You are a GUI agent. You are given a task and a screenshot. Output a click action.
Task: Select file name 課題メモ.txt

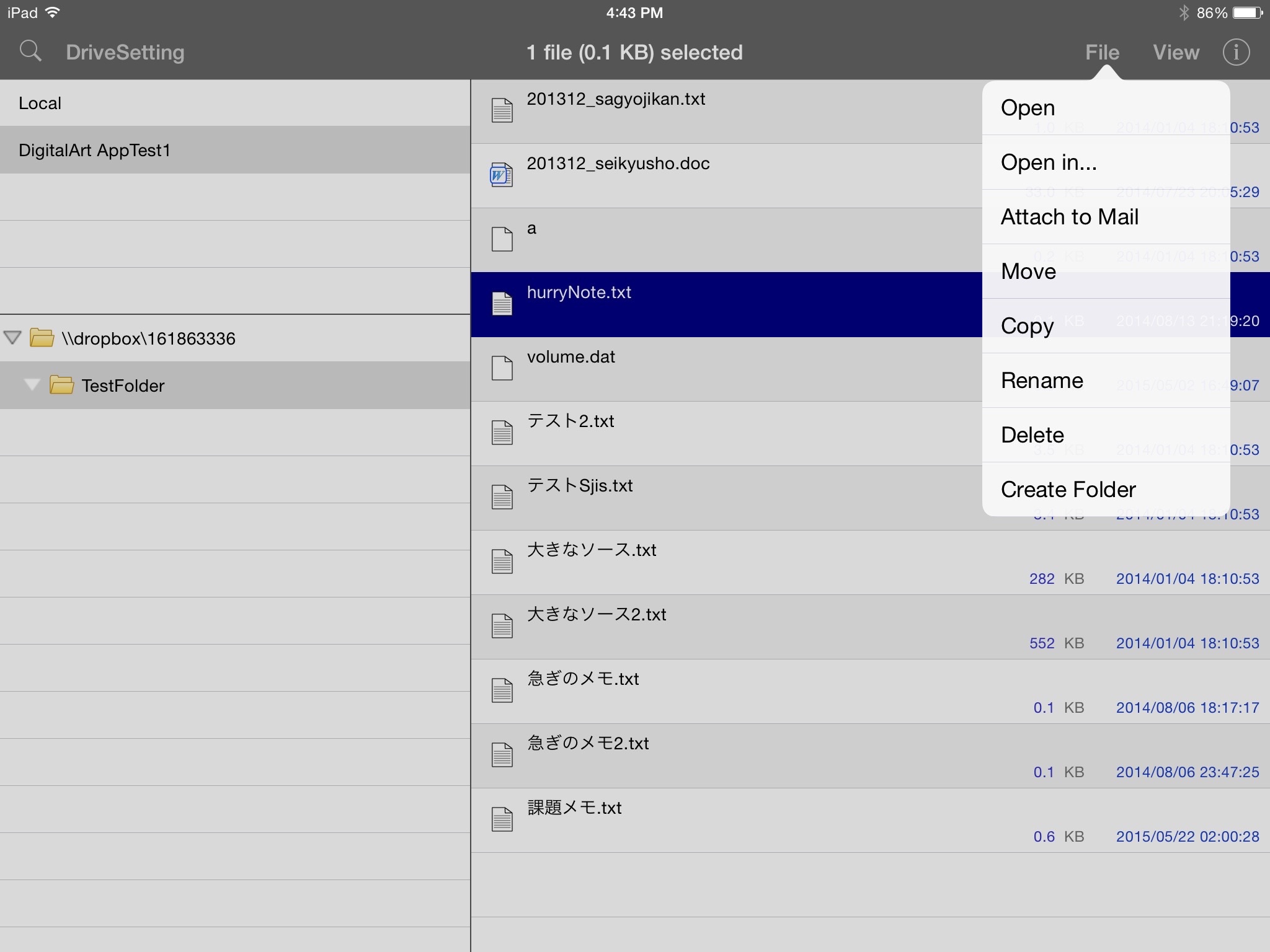pyautogui.click(x=574, y=808)
